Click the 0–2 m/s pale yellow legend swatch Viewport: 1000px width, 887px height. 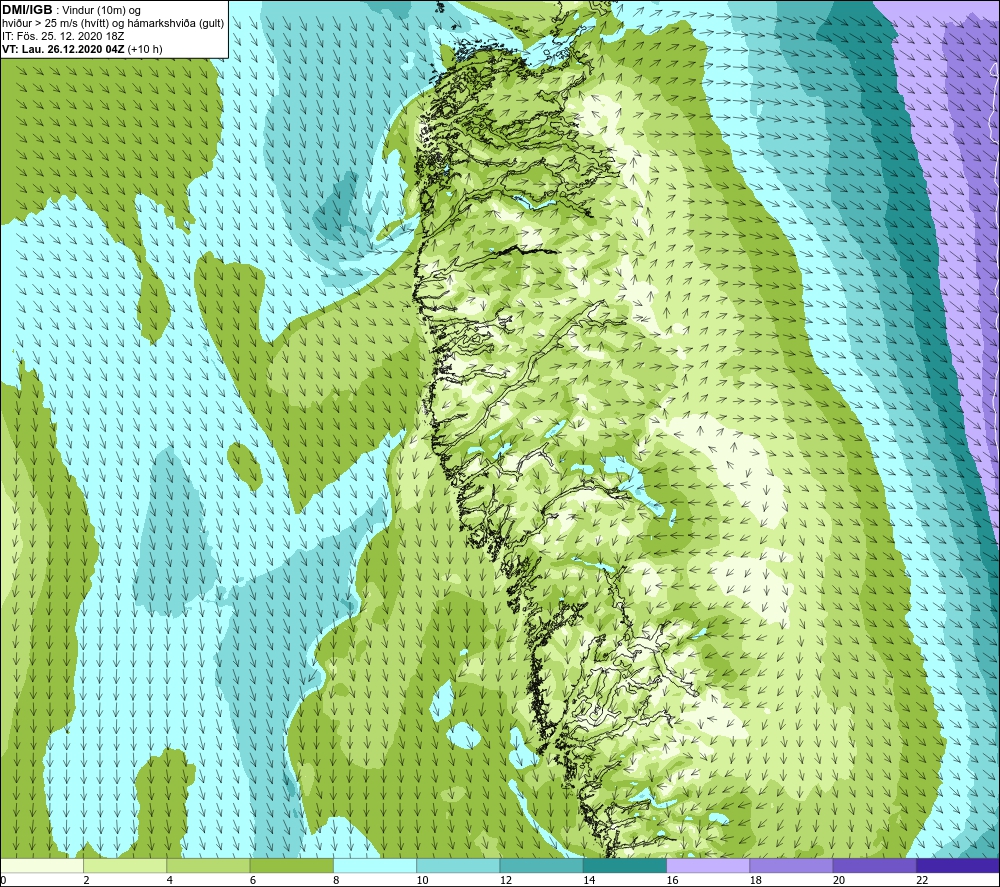(41, 865)
